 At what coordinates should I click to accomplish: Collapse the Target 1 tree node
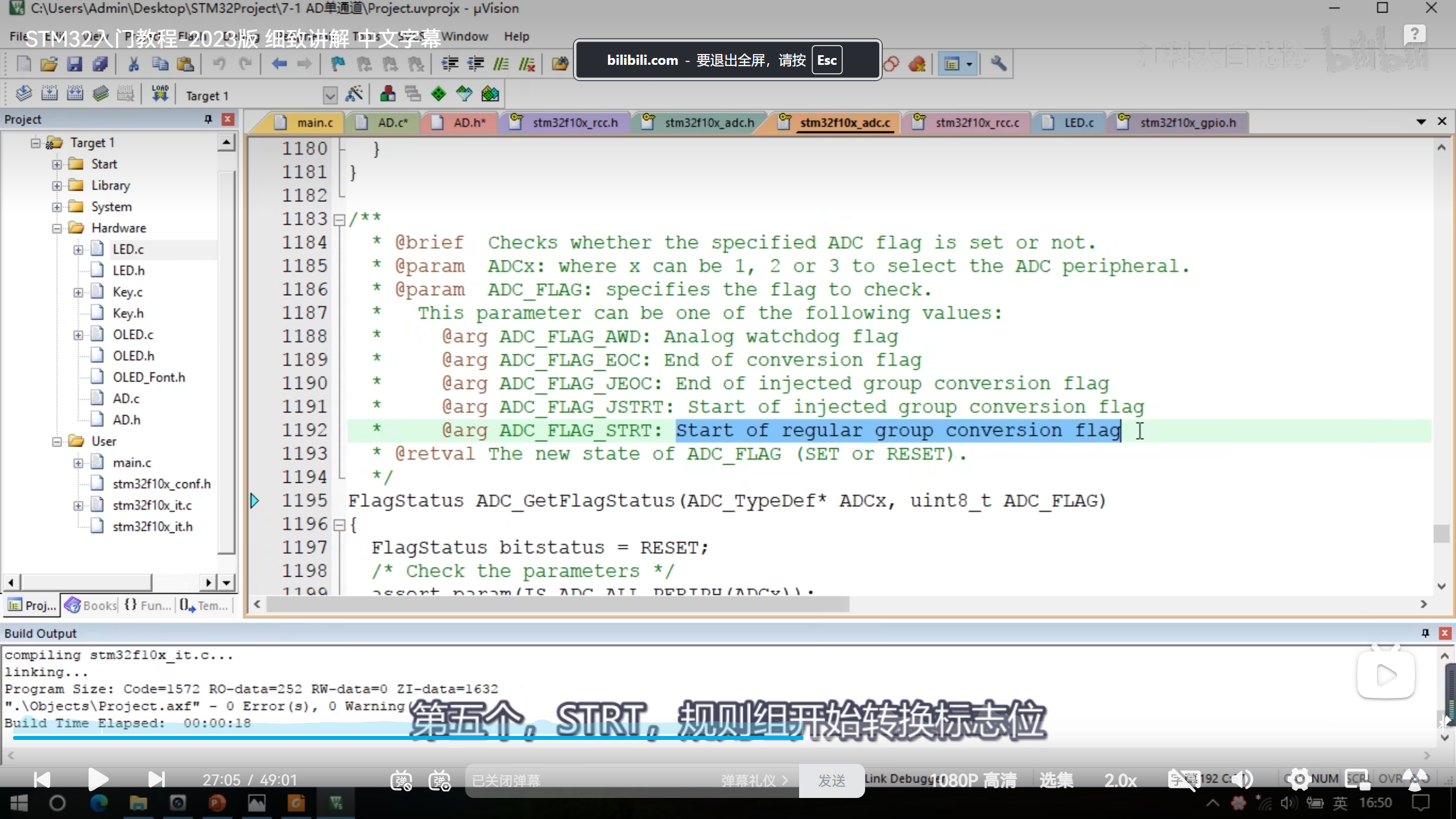[x=35, y=142]
